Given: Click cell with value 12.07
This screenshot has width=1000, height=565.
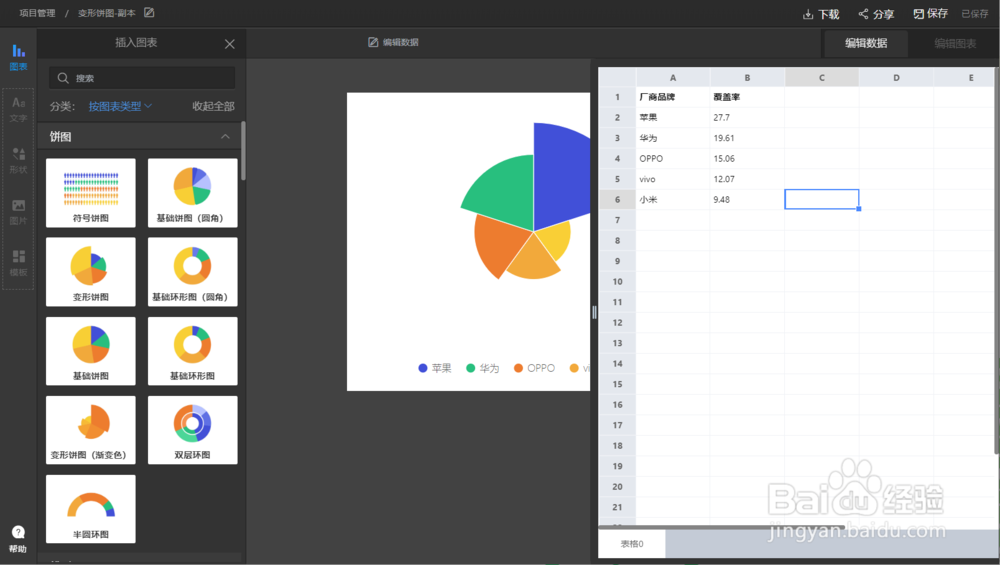Looking at the screenshot, I should coord(747,179).
